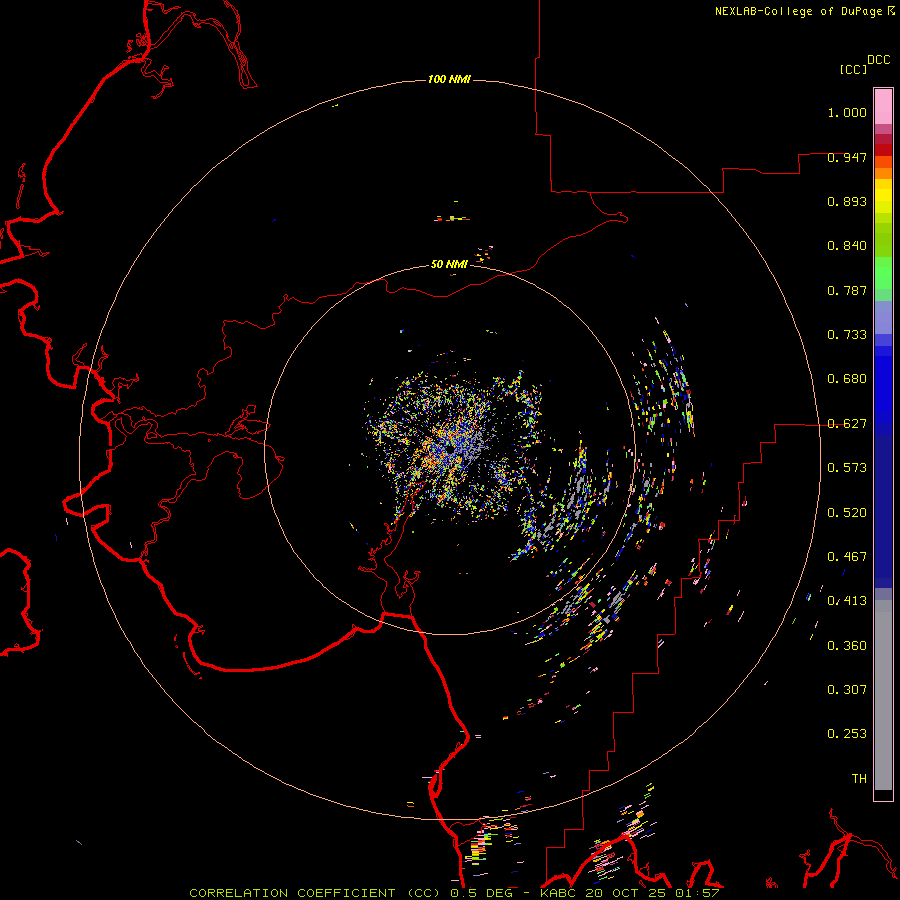Viewport: 900px width, 900px height.
Task: Click the gray segment of the color bar
Action: tap(883, 695)
